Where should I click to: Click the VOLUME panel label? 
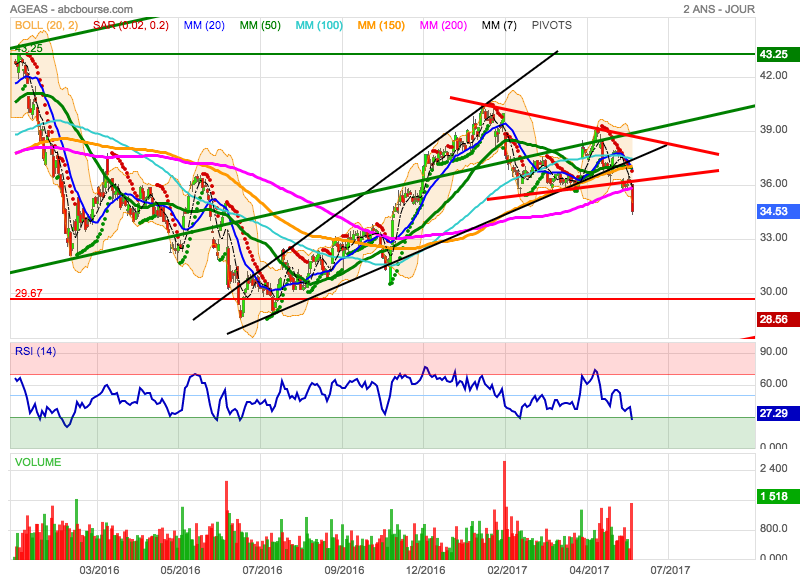tap(38, 462)
